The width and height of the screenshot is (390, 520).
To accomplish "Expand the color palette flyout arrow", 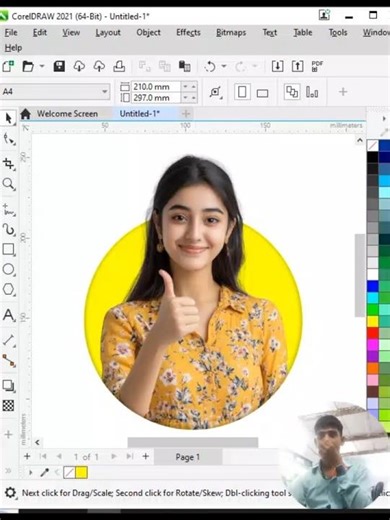I will (384, 118).
